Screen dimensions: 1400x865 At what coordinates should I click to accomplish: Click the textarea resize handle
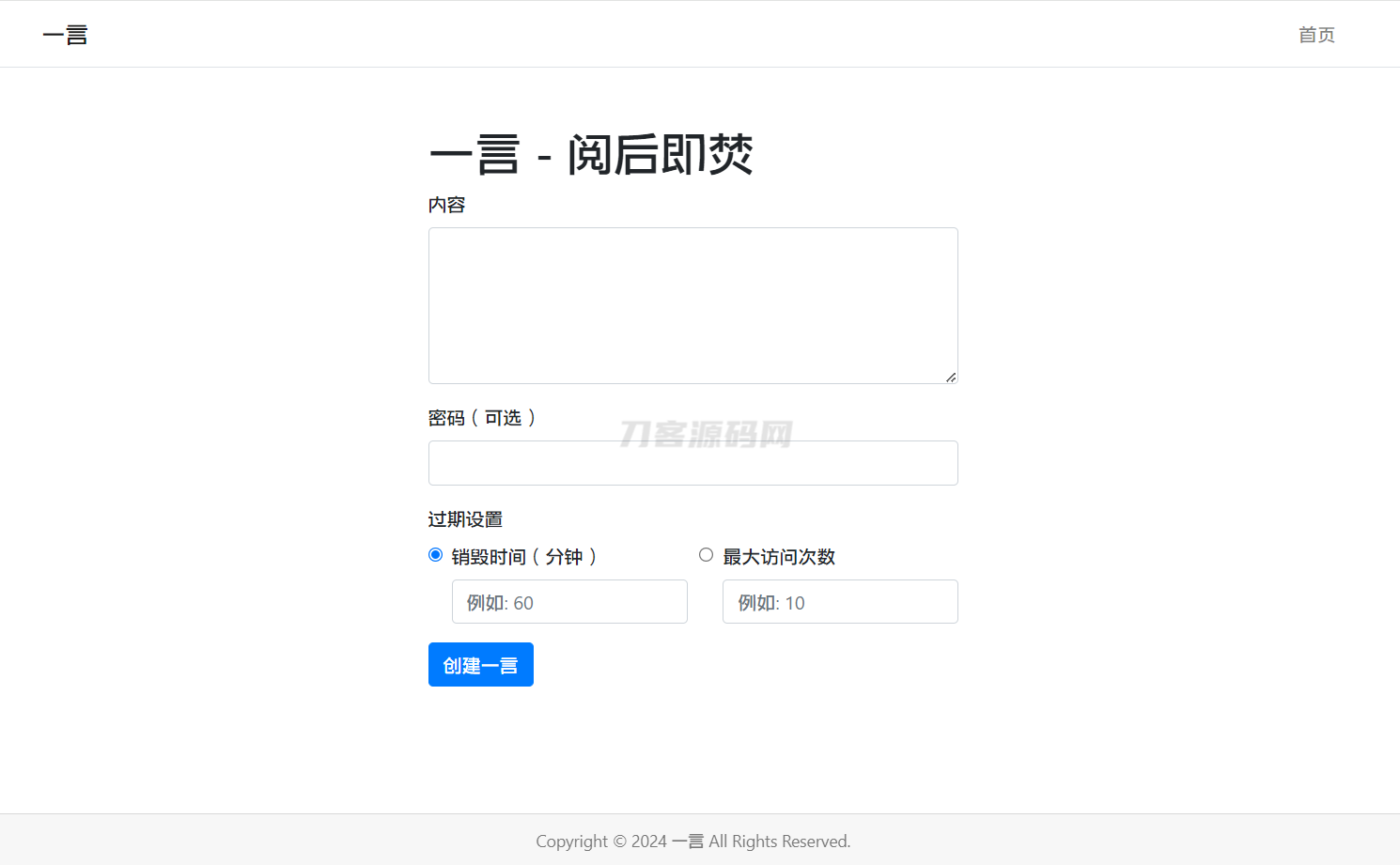click(951, 378)
